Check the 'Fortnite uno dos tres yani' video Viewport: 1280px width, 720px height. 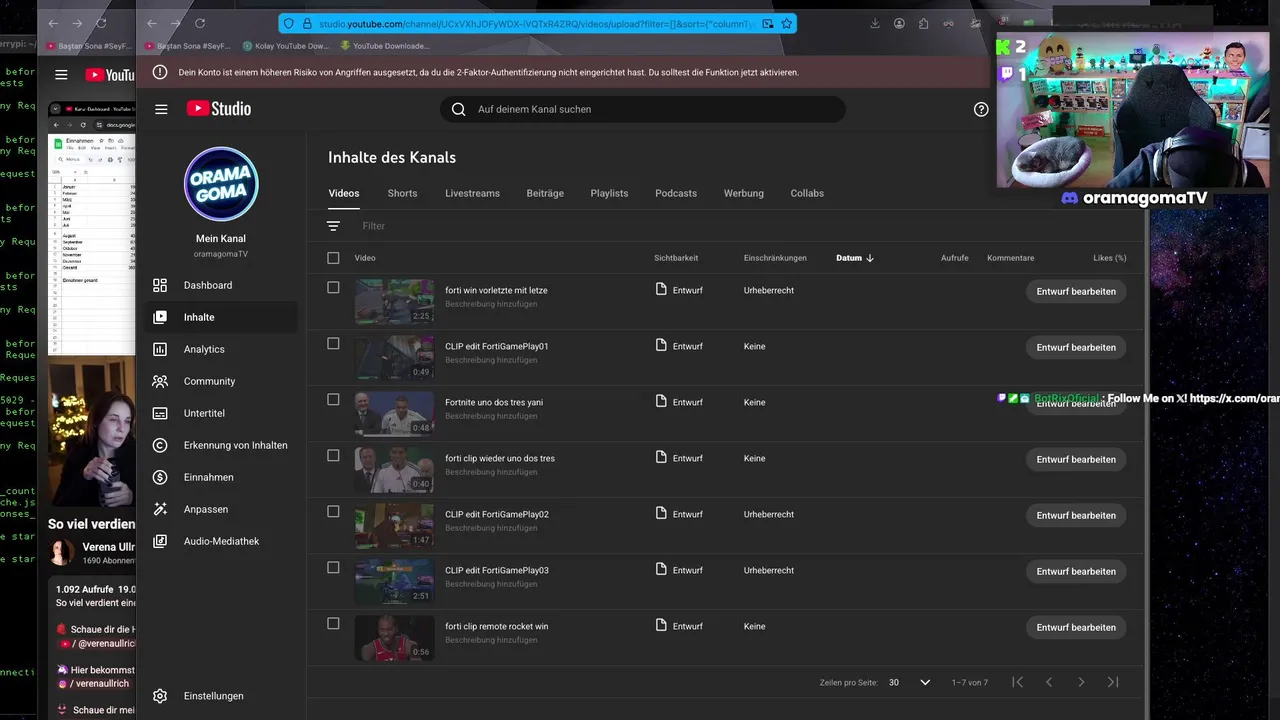tap(333, 399)
